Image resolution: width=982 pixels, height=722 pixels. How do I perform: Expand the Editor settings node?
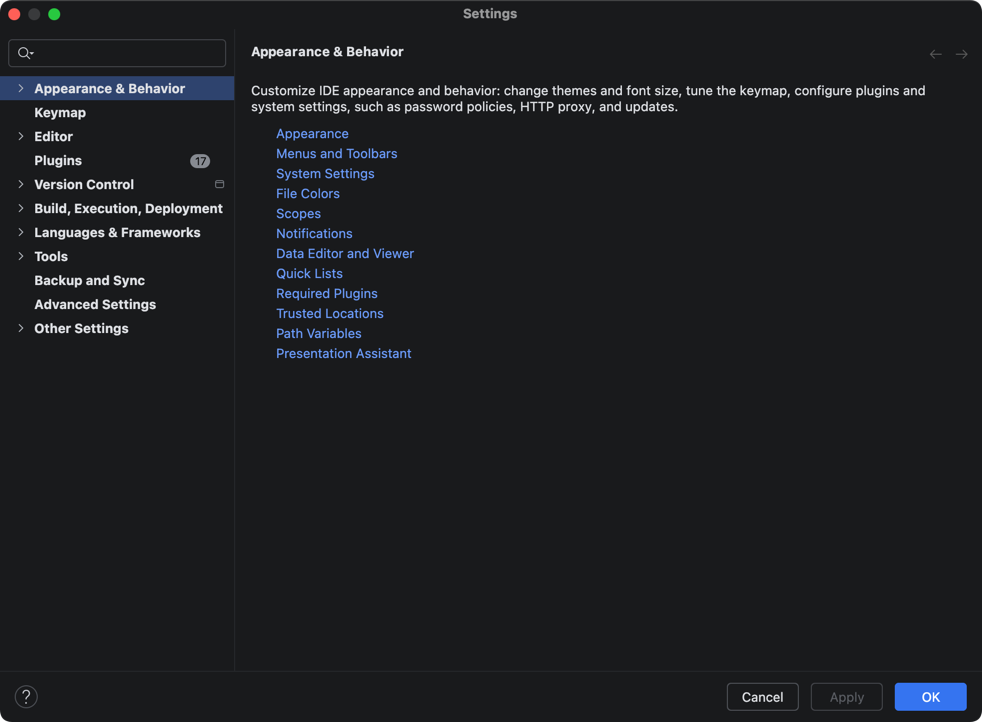click(x=21, y=137)
